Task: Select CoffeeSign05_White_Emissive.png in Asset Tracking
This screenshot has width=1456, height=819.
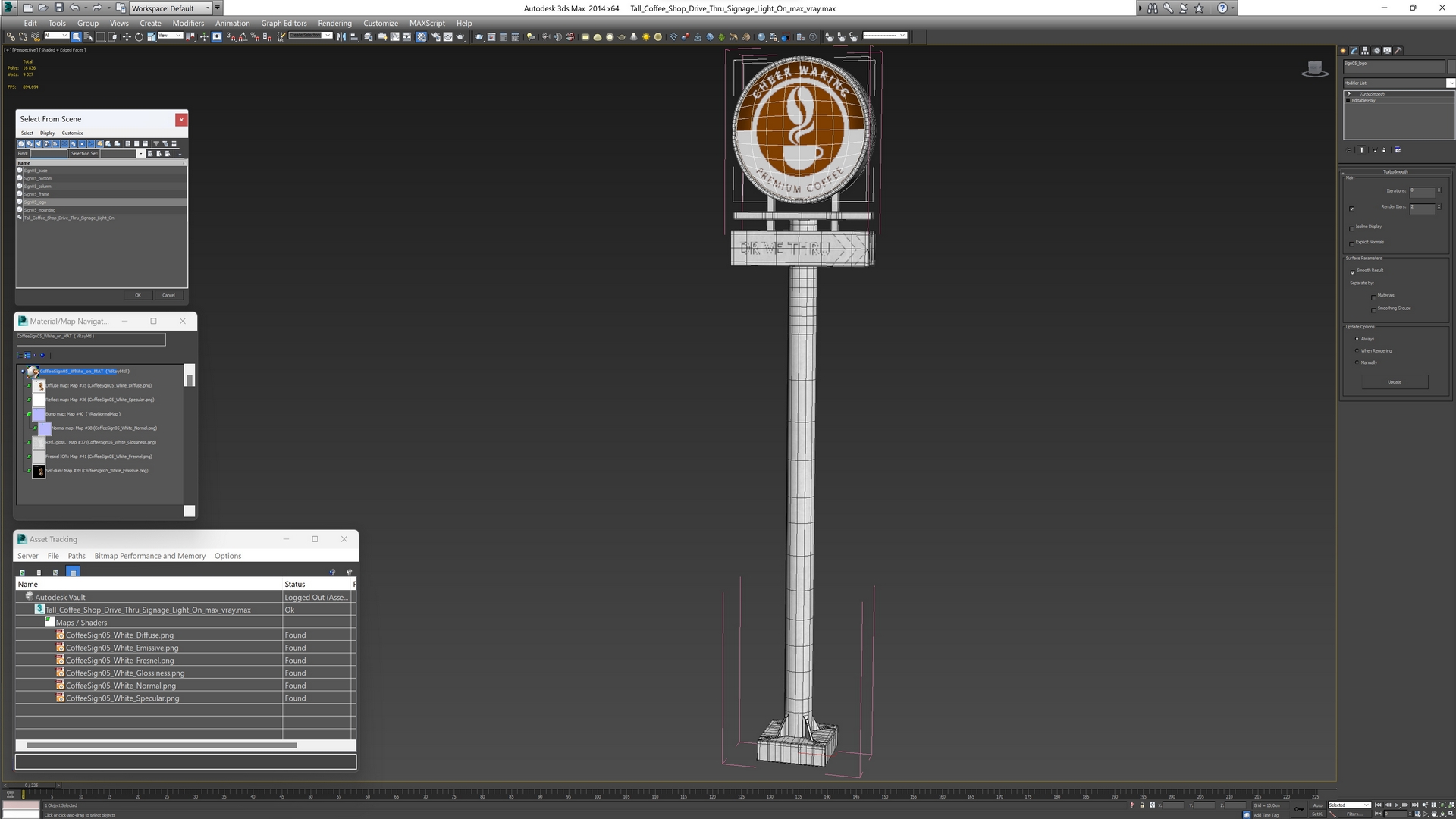Action: tap(122, 648)
